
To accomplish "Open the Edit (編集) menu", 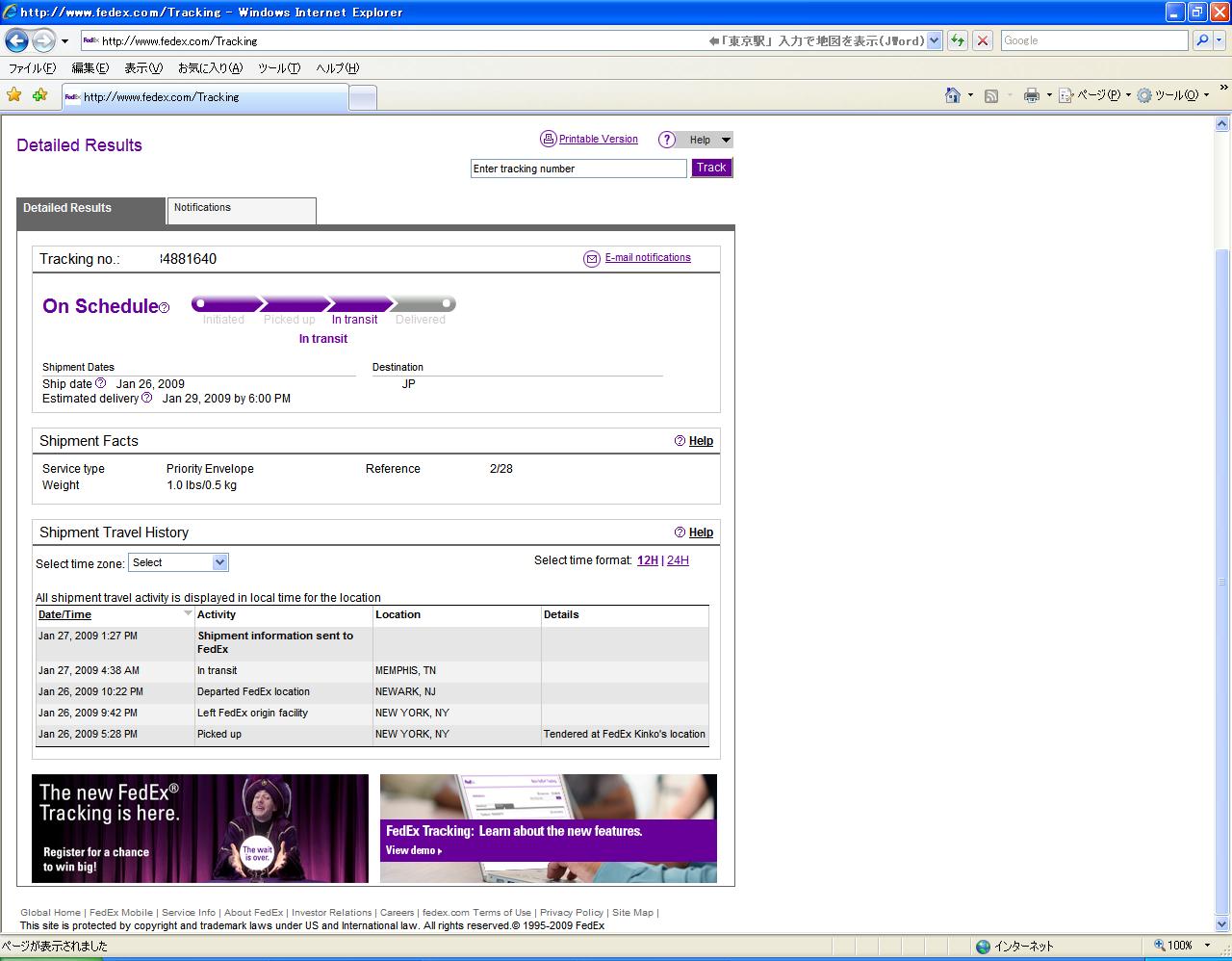I will 90,68.
